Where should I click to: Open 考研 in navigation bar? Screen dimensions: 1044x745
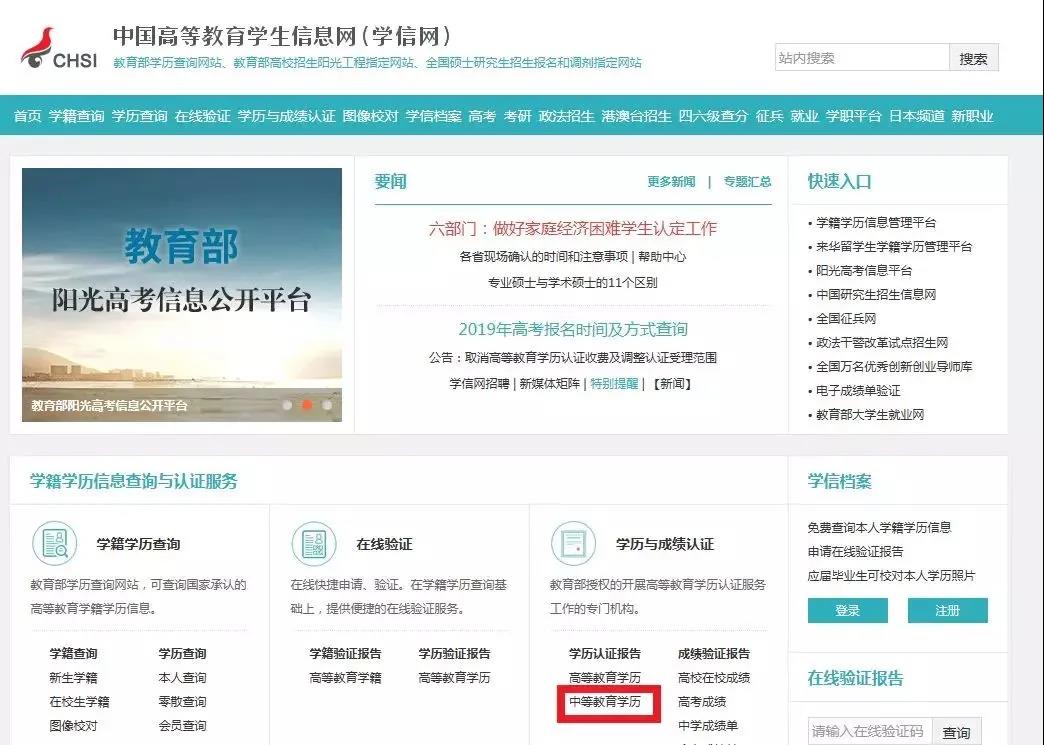click(517, 116)
